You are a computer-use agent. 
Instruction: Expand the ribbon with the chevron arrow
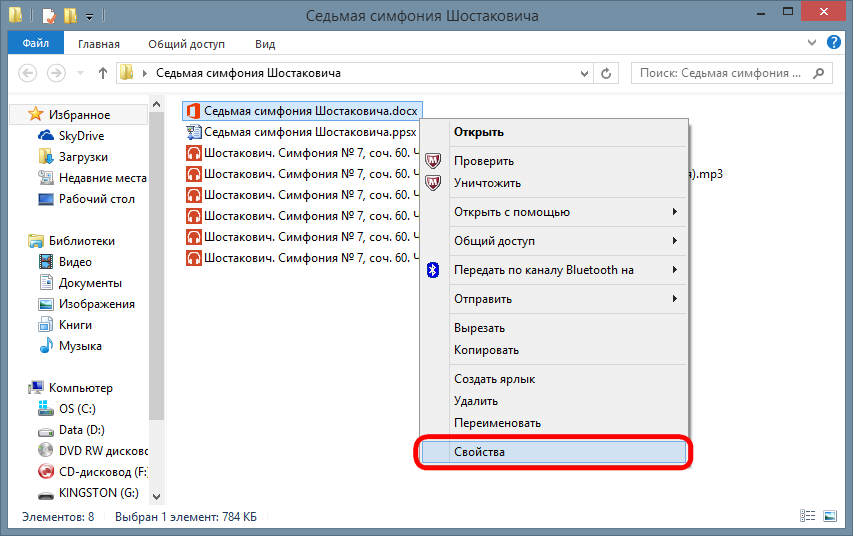click(x=812, y=44)
